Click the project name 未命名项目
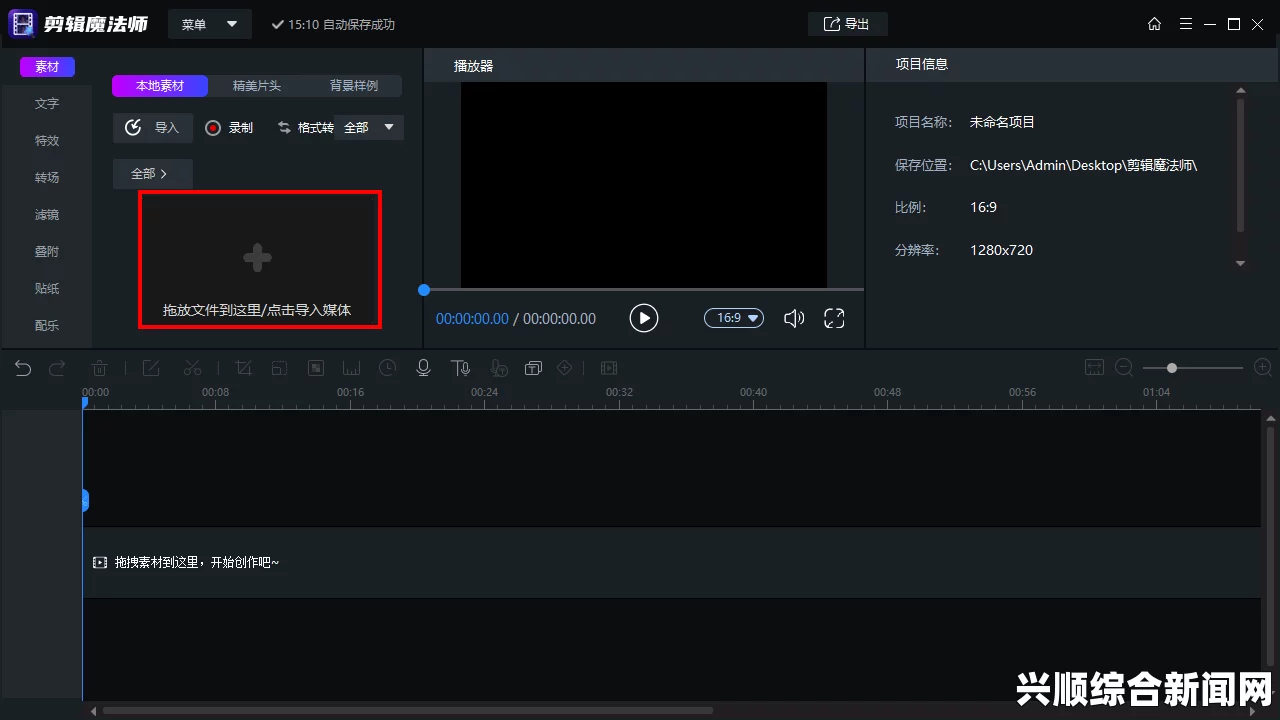The image size is (1280, 720). pyautogui.click(x=1002, y=122)
